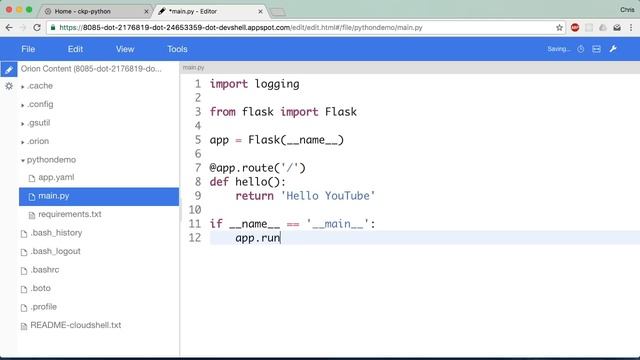Click the Chris profile name in Chrome

627,9
